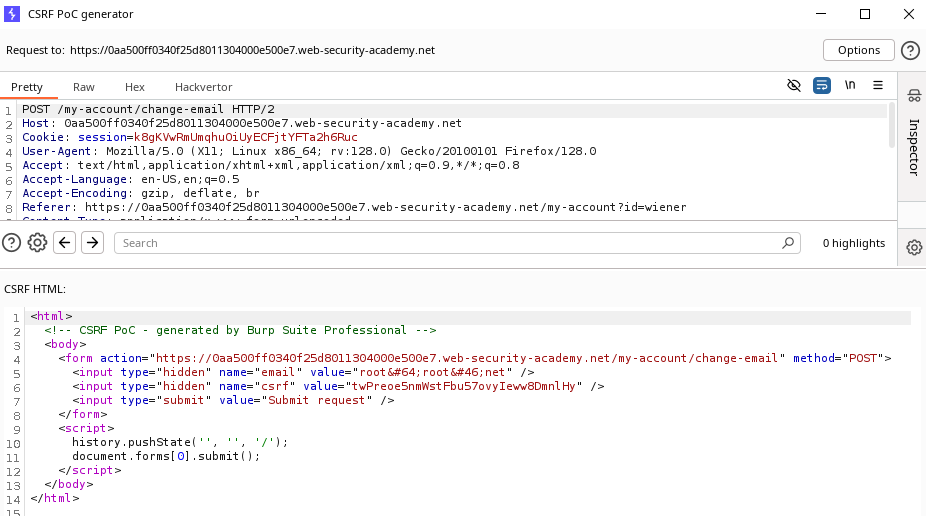Switch to the Hex tab
Screen dimensions: 926x516
point(135,87)
